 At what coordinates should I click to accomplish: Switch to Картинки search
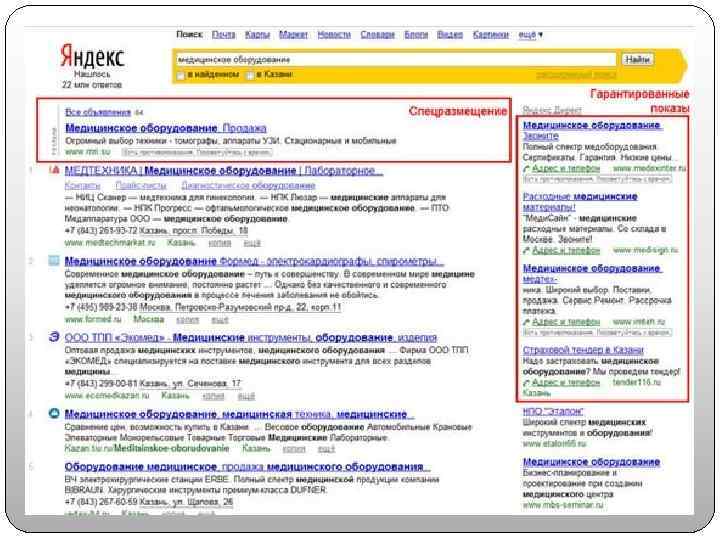coord(491,34)
